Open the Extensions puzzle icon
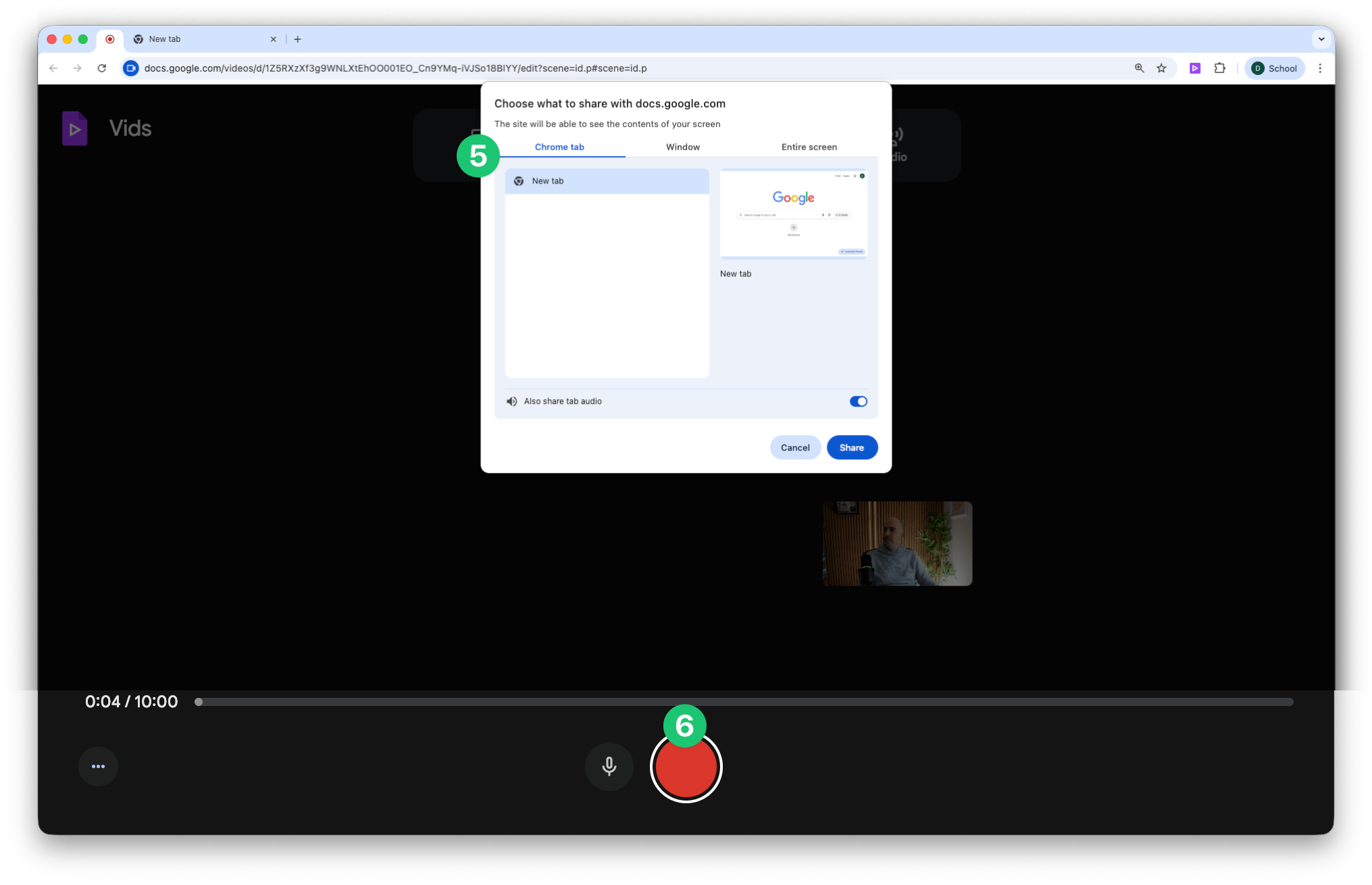Screen dimensions: 1372x885 click(1219, 68)
